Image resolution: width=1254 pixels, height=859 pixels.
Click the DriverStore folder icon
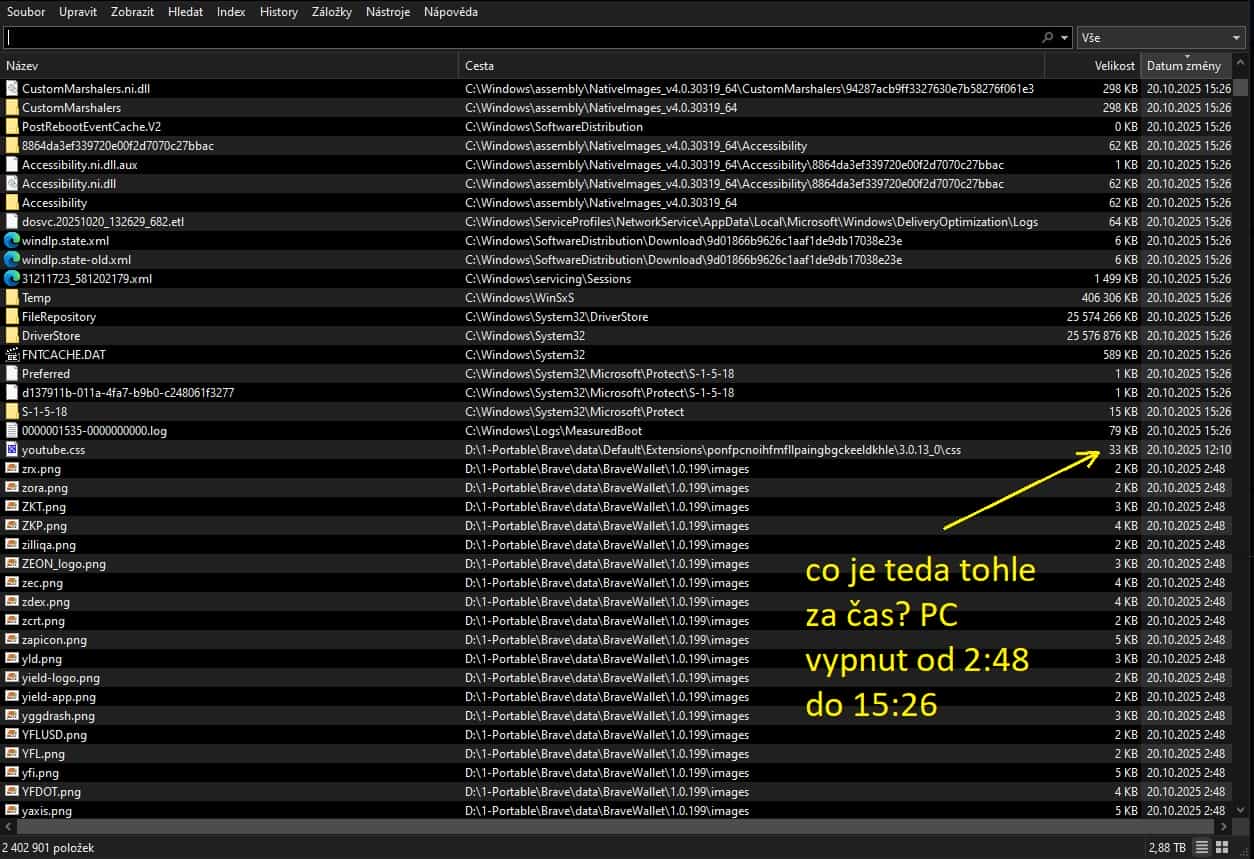[12, 336]
